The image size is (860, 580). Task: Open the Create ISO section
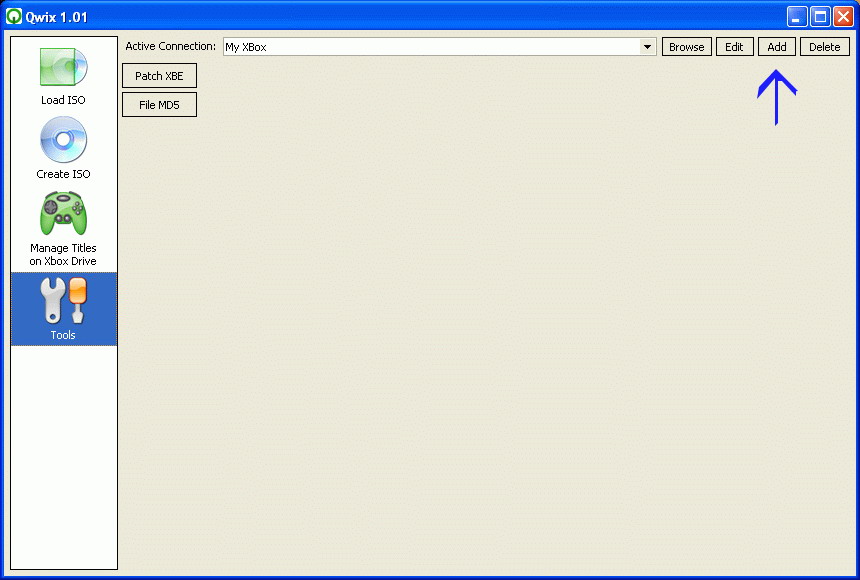63,148
